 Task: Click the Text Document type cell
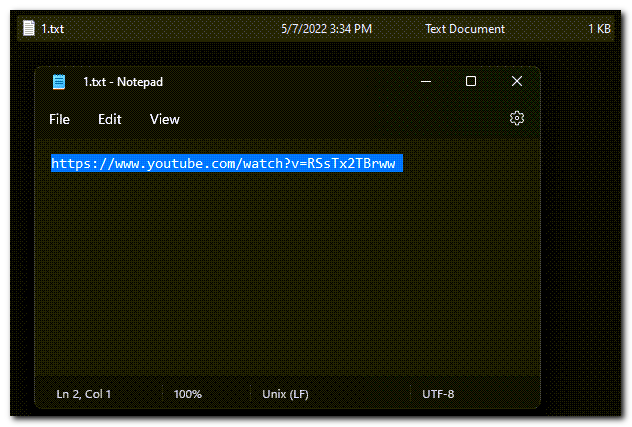click(x=465, y=29)
